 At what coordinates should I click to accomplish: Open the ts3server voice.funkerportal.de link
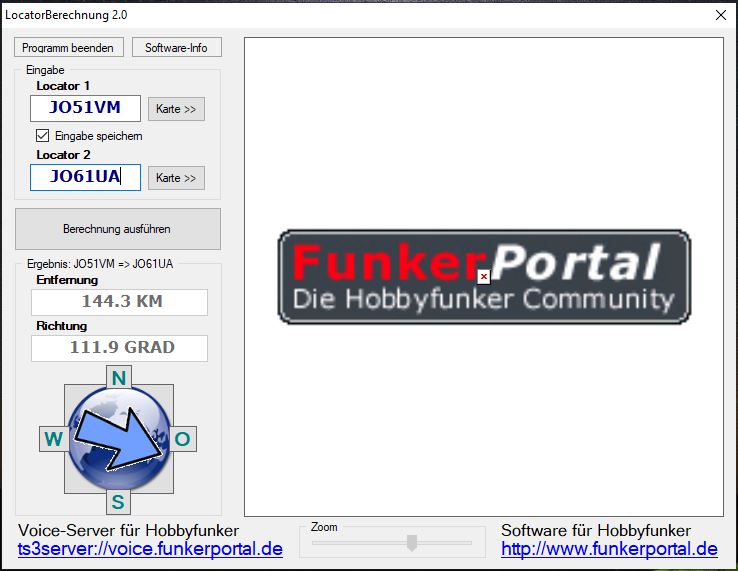tap(150, 549)
